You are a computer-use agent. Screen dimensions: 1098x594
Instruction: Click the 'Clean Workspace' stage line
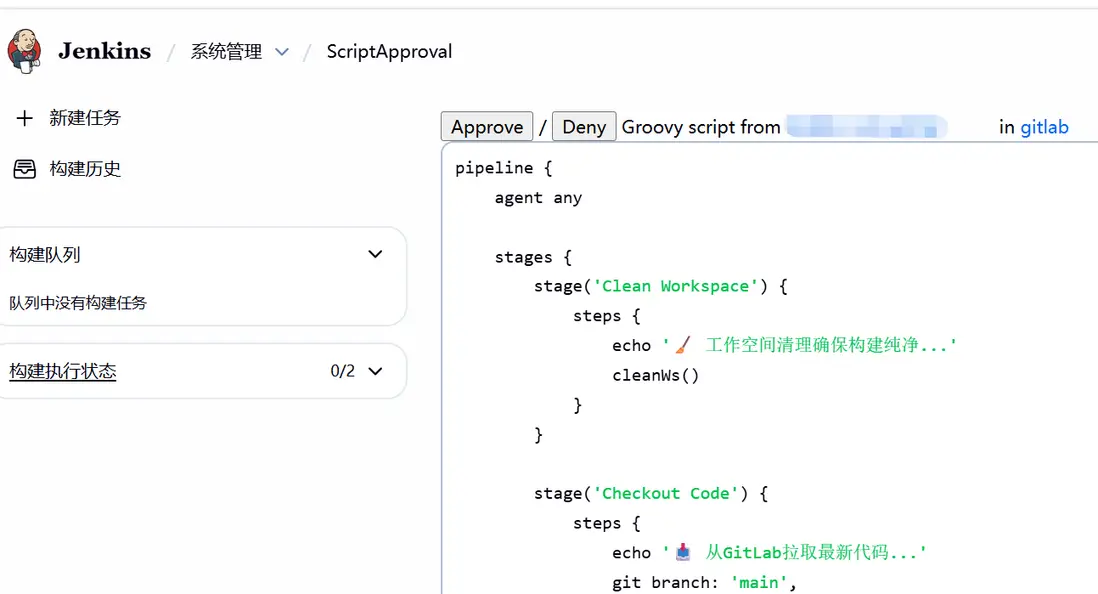[660, 286]
